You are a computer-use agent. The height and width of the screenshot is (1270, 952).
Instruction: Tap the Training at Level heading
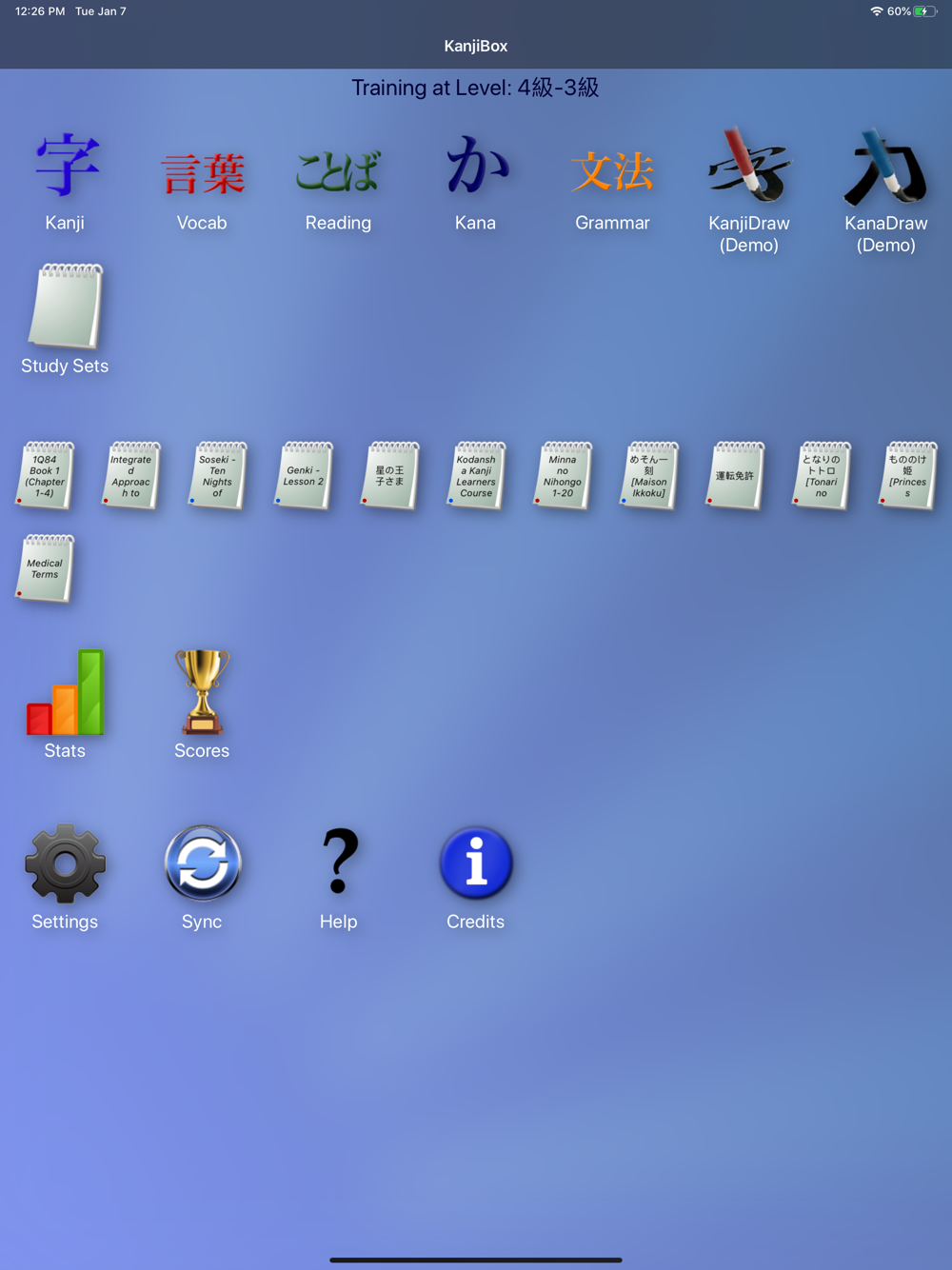[x=475, y=88]
